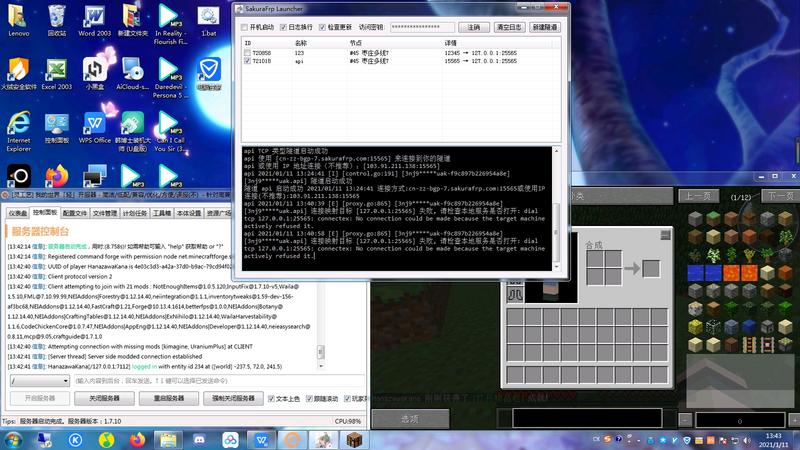Screen dimensions: 800x450
Task: Open the Recycle Bin desktop icon
Action: [57, 20]
